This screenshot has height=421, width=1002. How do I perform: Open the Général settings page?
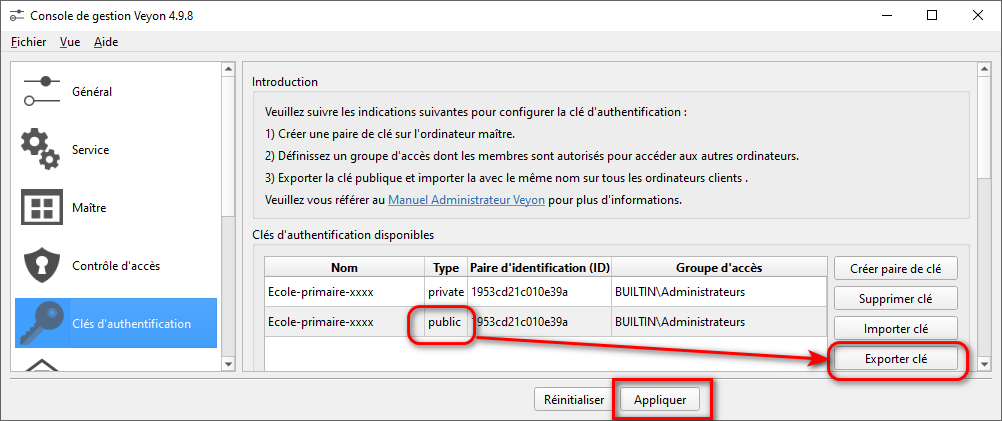(116, 91)
